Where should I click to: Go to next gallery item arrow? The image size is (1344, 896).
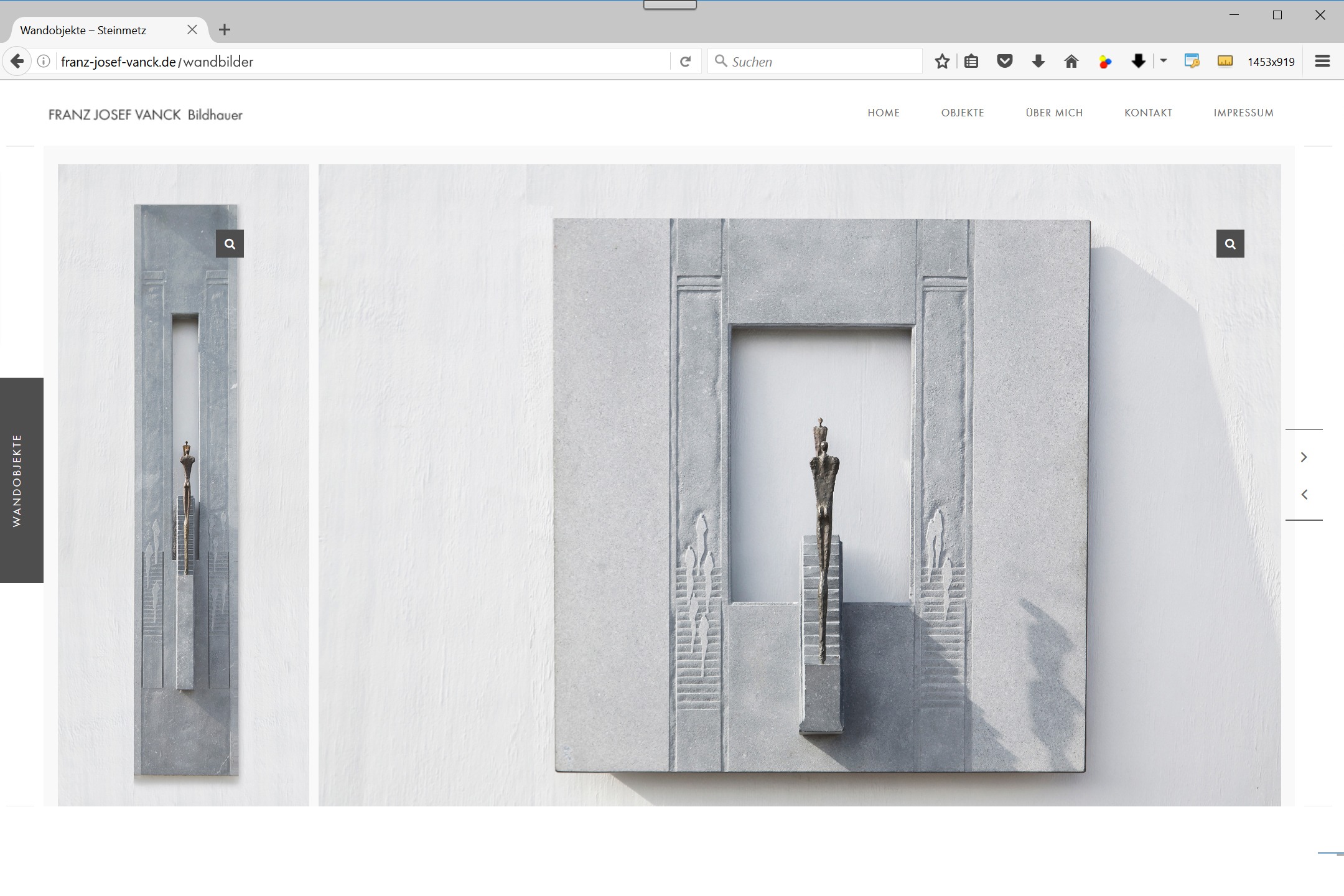1304,457
